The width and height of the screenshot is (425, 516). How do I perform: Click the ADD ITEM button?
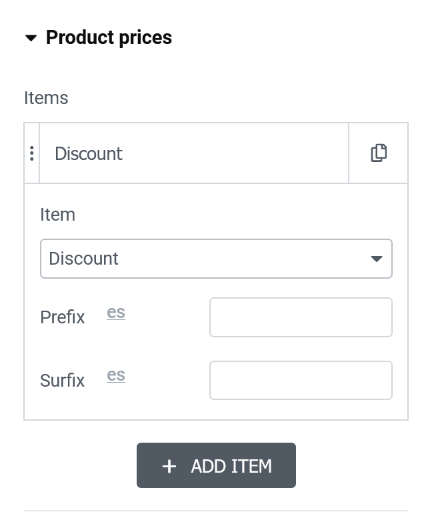pos(216,465)
